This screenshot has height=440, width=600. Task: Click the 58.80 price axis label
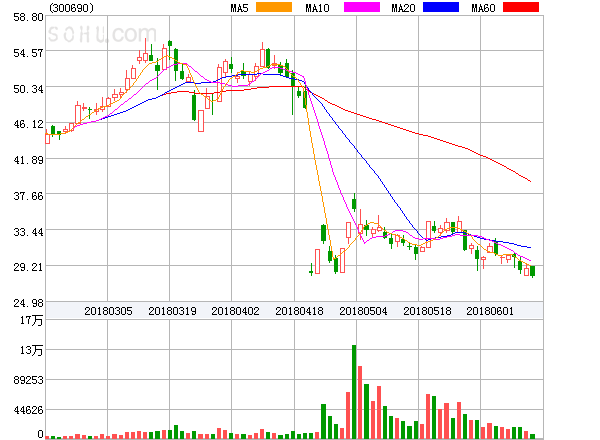pos(28,17)
